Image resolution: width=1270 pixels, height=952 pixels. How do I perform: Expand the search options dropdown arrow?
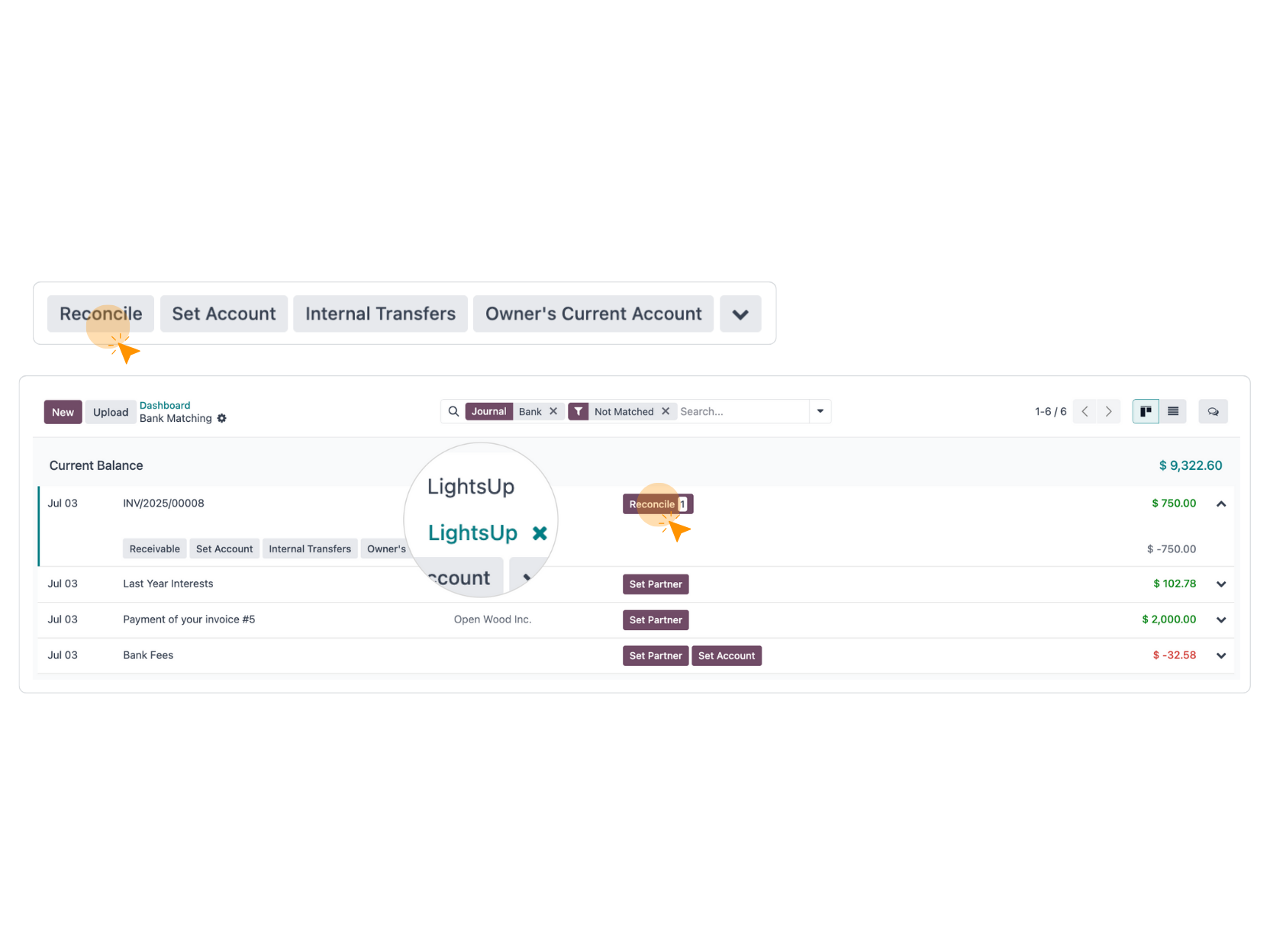(x=820, y=411)
